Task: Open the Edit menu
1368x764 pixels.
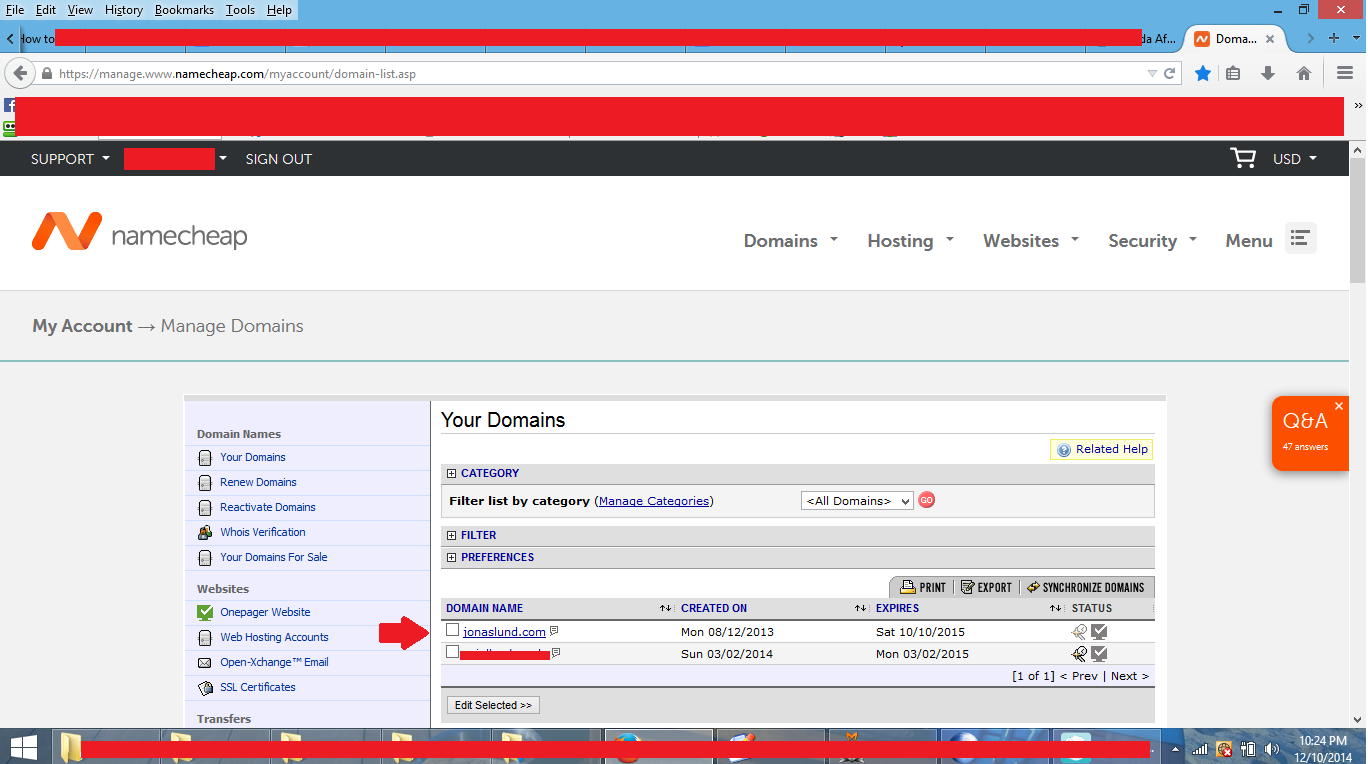Action: [46, 10]
